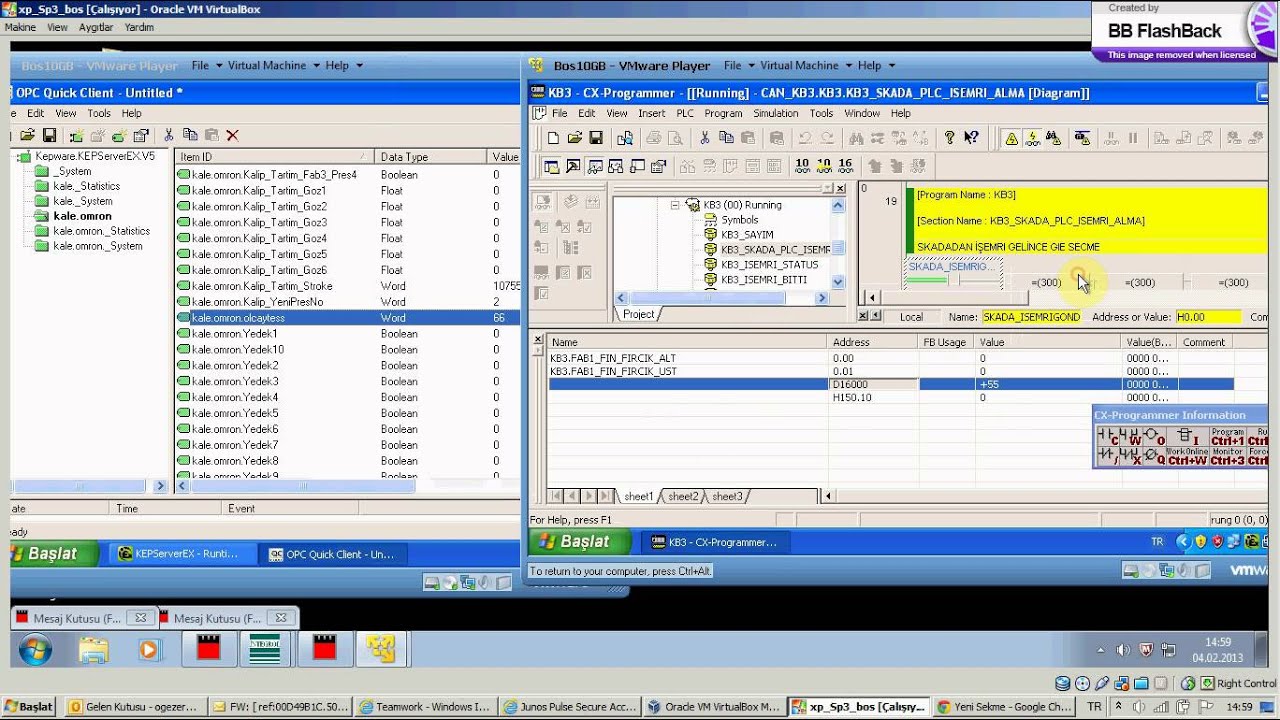Click Save icon in OPC Quick Client
Image resolution: width=1280 pixels, height=720 pixels.
click(x=49, y=135)
